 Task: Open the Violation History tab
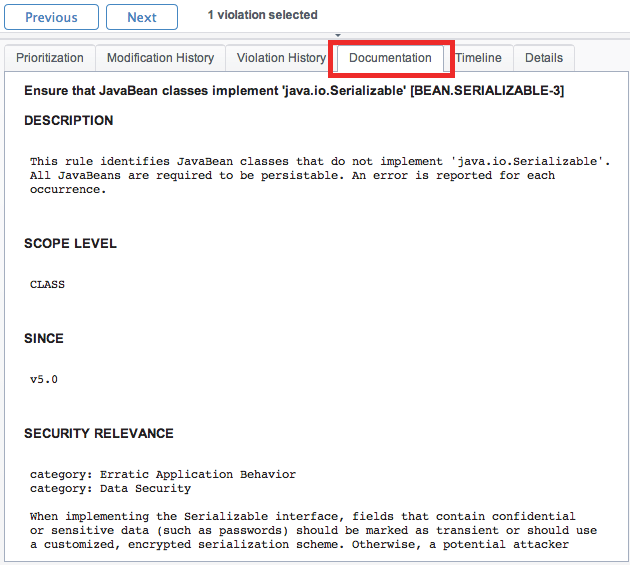pyautogui.click(x=281, y=58)
